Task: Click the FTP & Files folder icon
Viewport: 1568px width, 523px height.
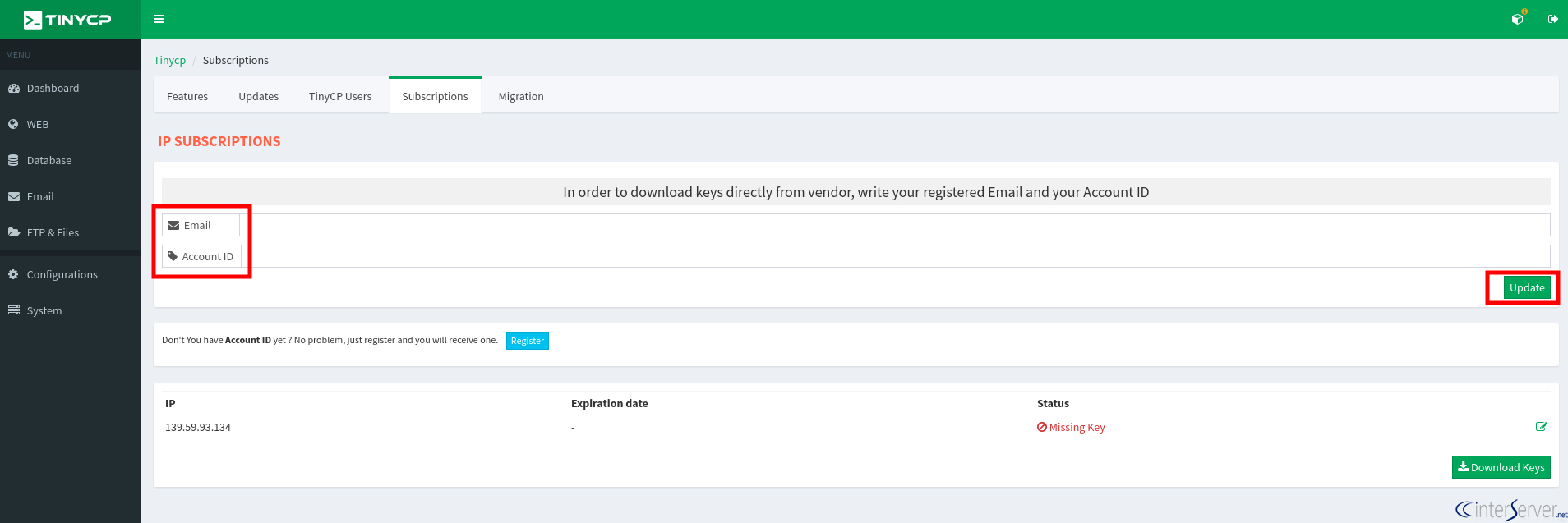Action: tap(13, 232)
